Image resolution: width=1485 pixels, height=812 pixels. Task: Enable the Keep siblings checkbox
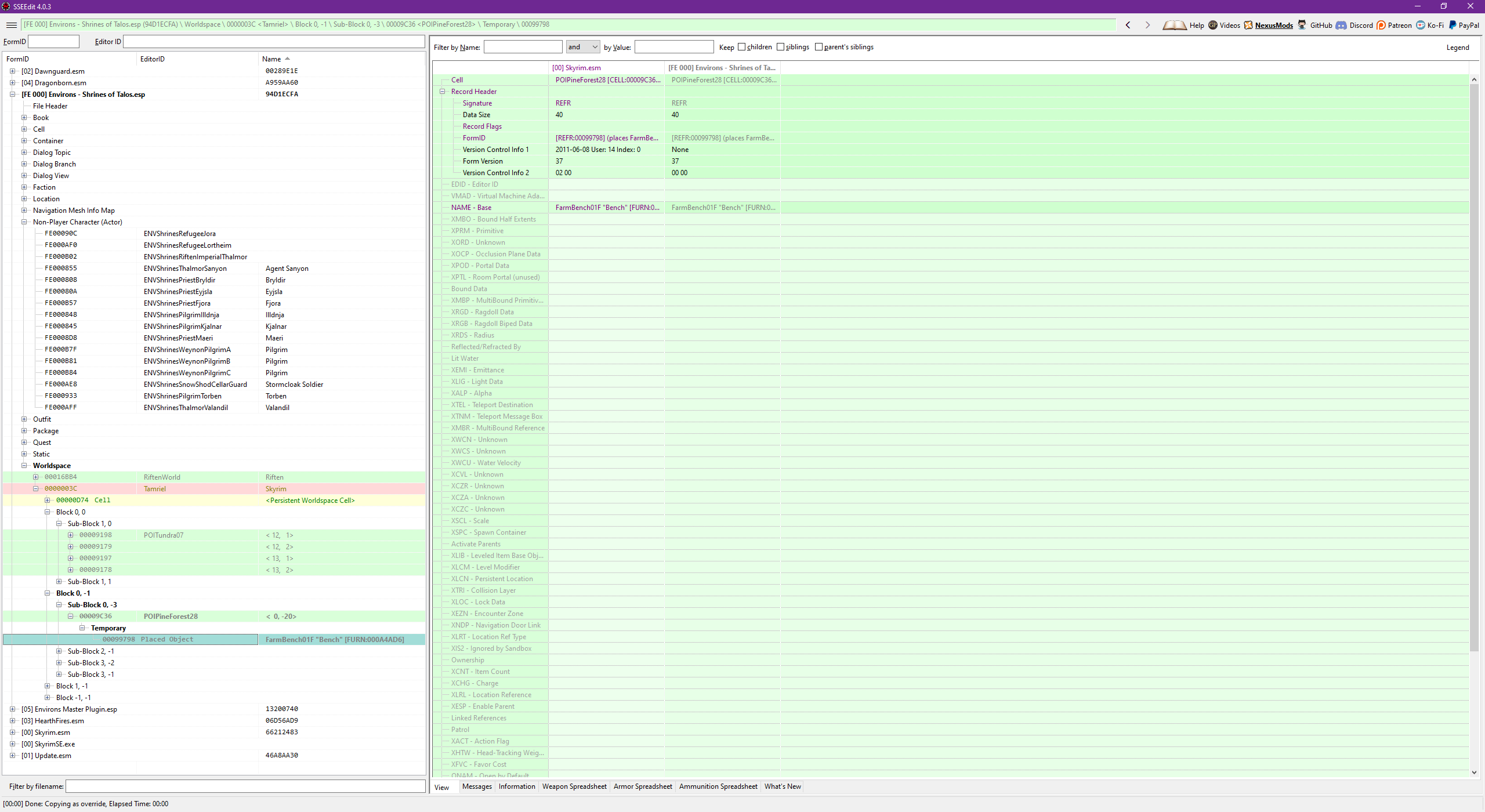[x=780, y=47]
